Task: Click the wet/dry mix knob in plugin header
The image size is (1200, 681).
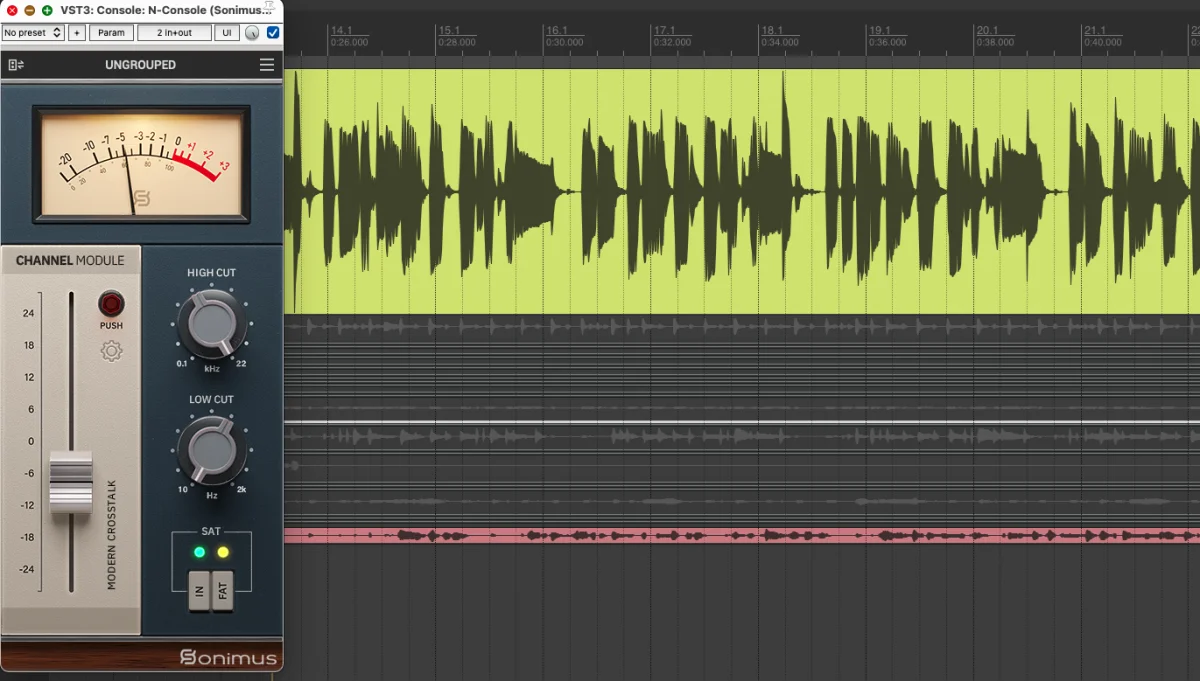Action: (x=252, y=33)
